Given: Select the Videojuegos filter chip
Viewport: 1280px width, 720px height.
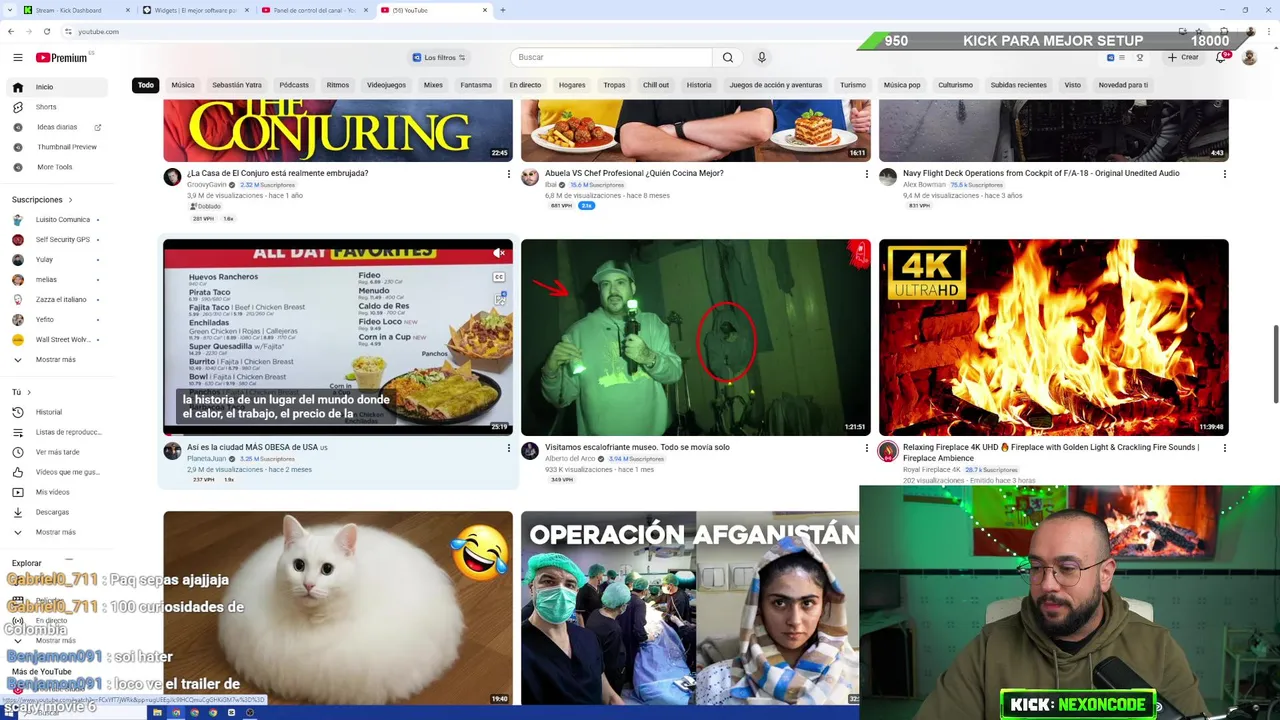Looking at the screenshot, I should (386, 85).
